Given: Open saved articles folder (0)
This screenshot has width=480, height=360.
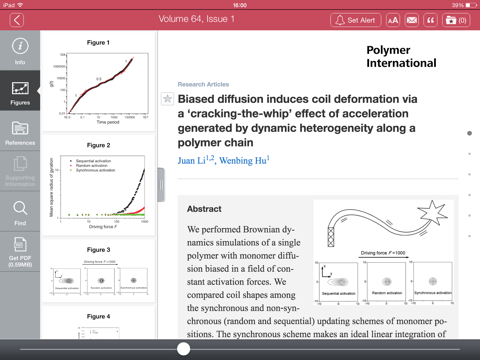Looking at the screenshot, I should (456, 20).
